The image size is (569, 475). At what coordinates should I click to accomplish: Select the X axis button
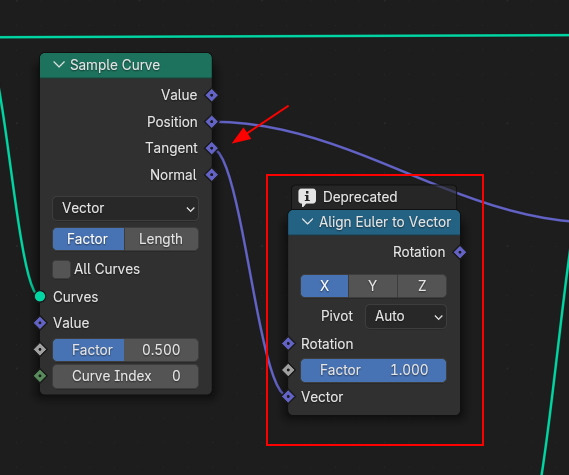324,286
